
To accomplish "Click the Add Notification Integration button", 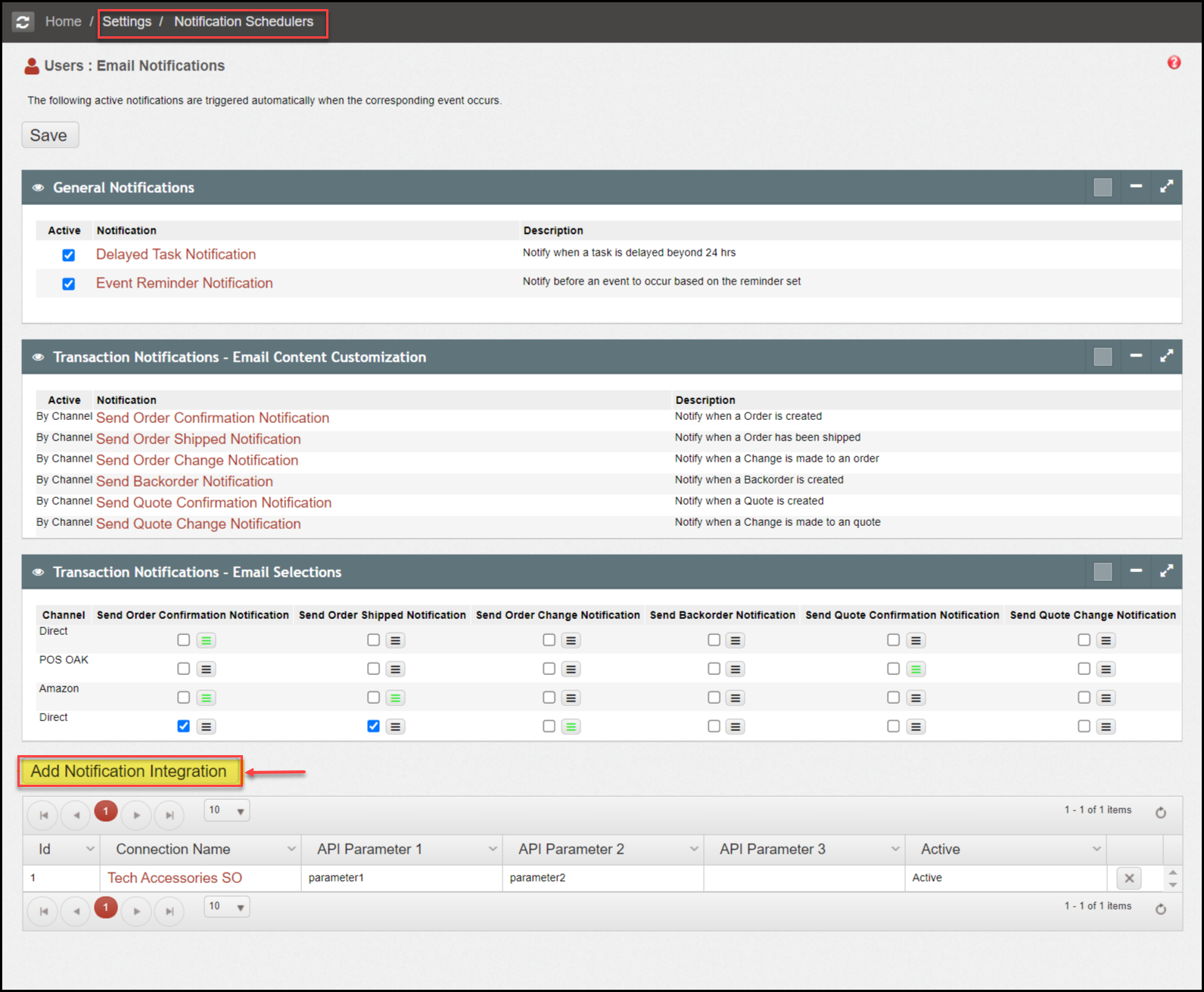I will [x=129, y=771].
